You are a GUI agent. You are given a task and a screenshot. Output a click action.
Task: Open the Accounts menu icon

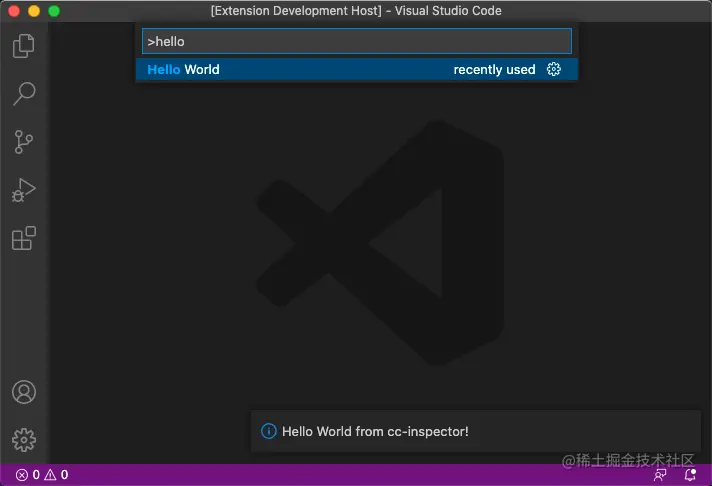pos(24,392)
